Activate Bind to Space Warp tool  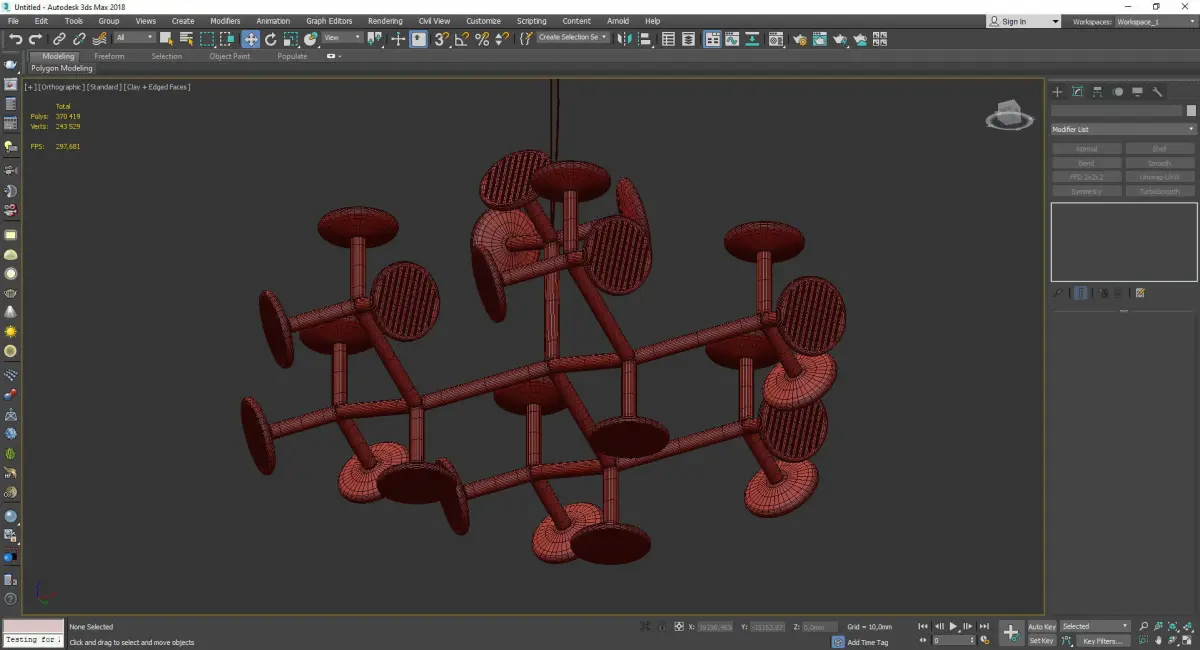100,39
